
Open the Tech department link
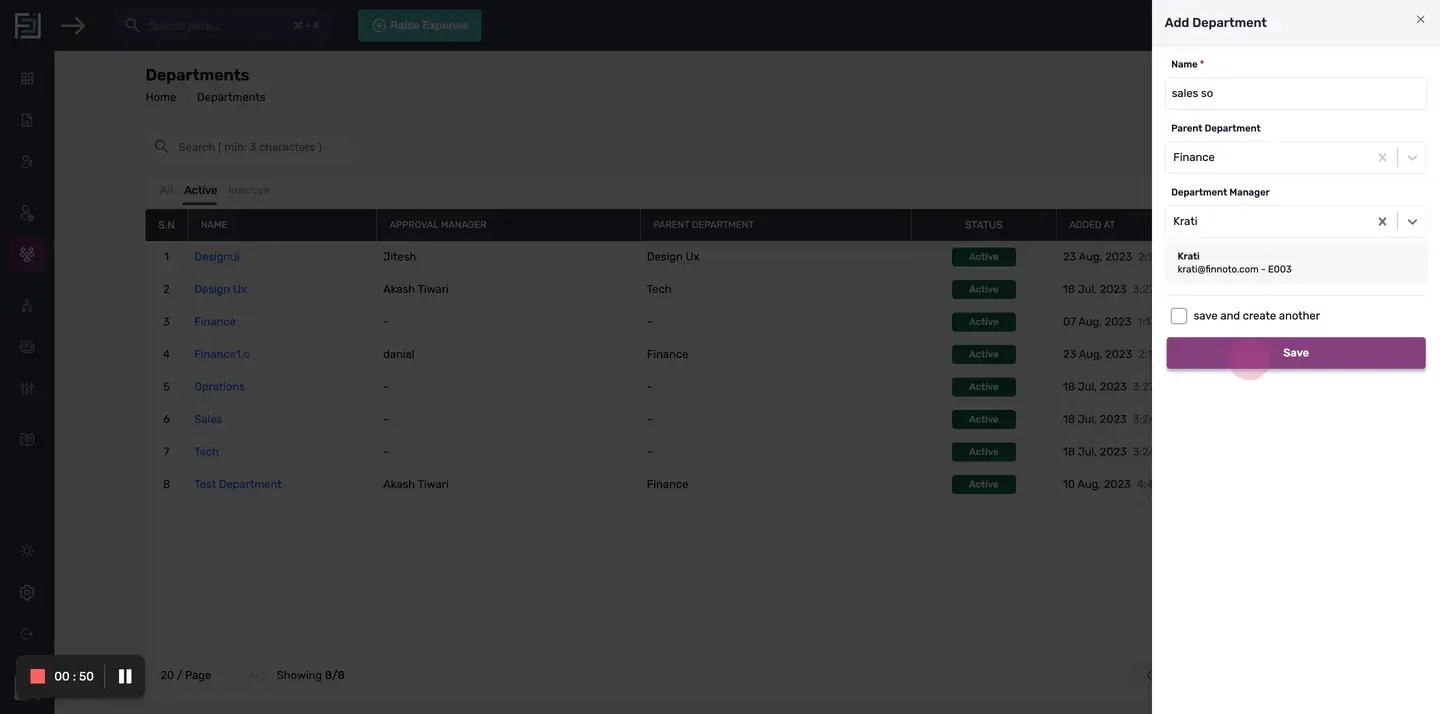coord(206,452)
